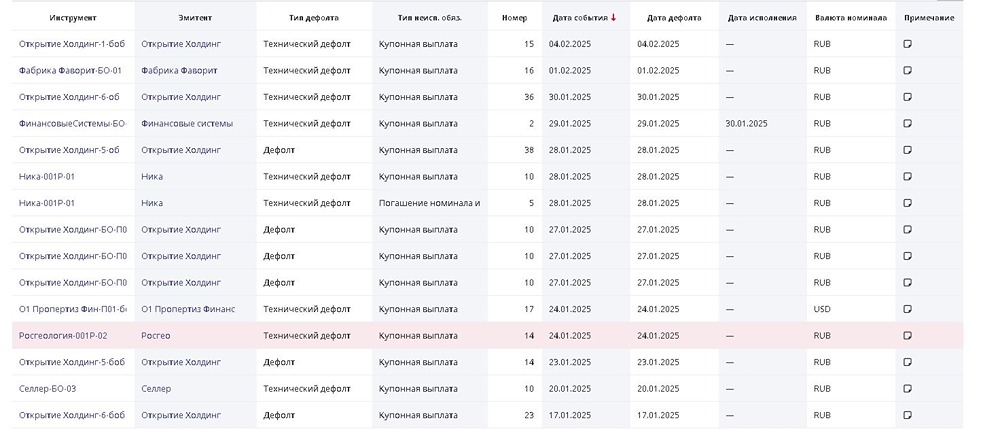The image size is (1000, 444).
Task: Open note icon for Росгеология-001Р-02 row
Action: tap(907, 335)
